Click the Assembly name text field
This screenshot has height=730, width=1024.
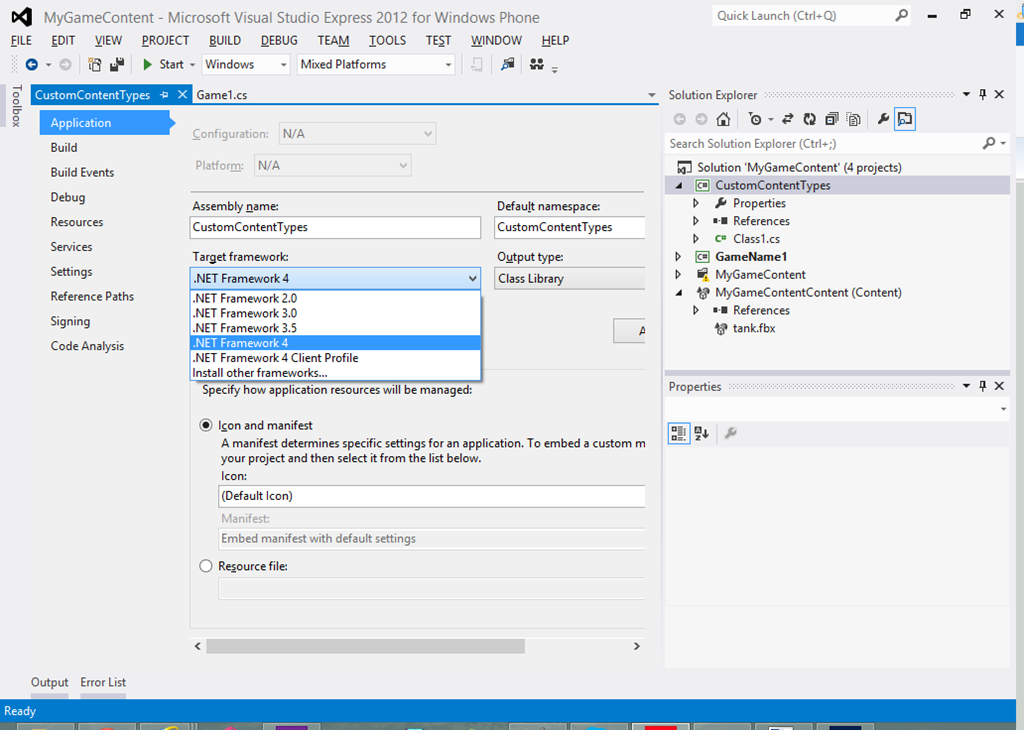(336, 227)
